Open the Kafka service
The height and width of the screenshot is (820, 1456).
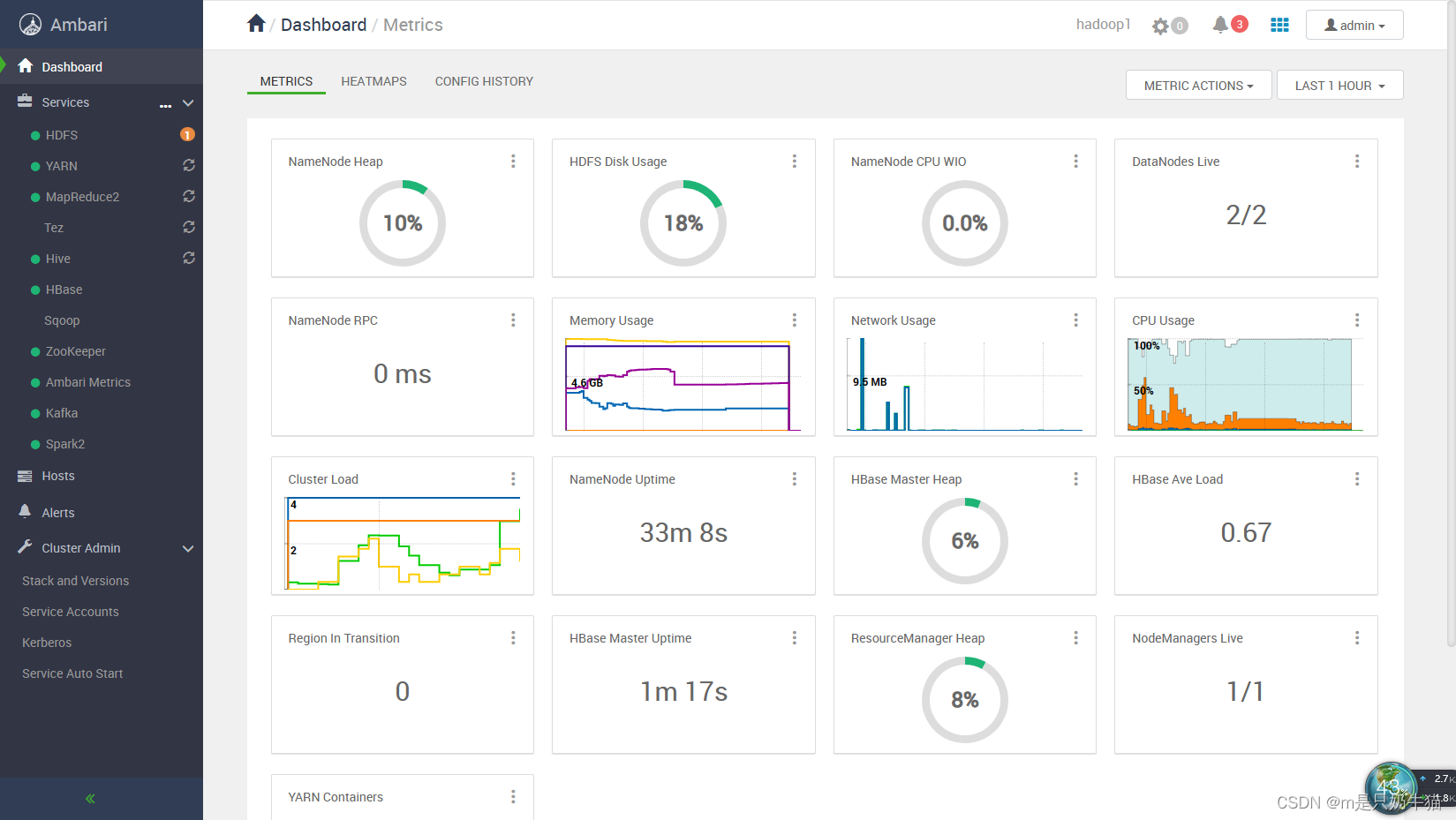pyautogui.click(x=61, y=413)
